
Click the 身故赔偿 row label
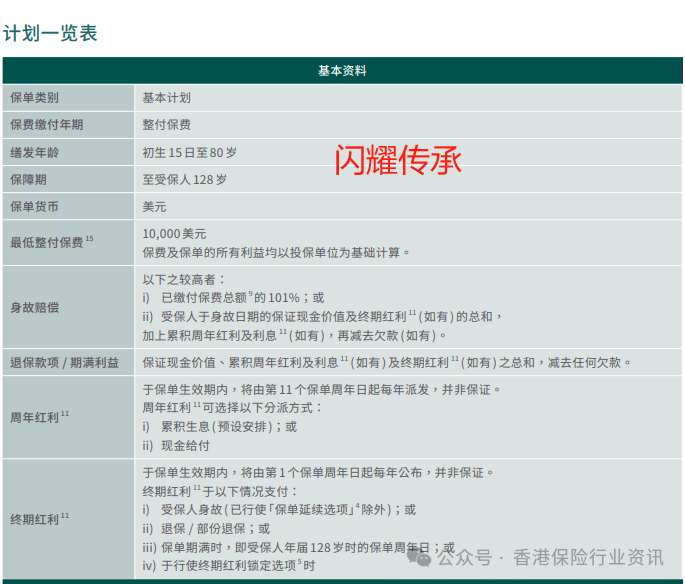tap(34, 307)
